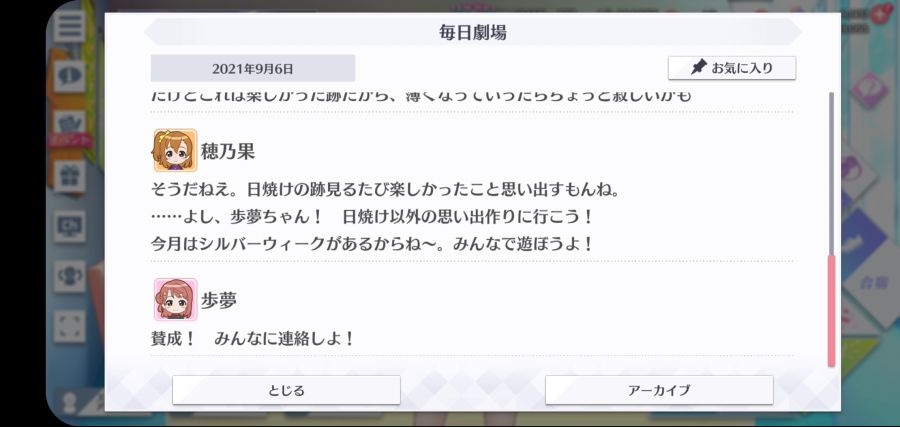
Task: Tap the fullscreen expand icon
Action: coord(69,327)
